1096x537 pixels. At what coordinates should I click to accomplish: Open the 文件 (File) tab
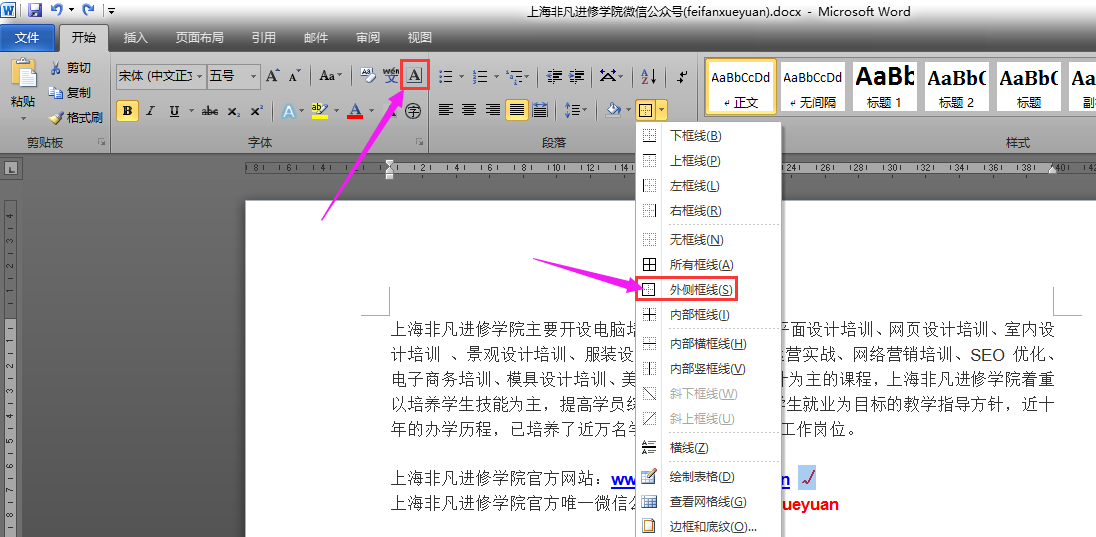pos(27,38)
